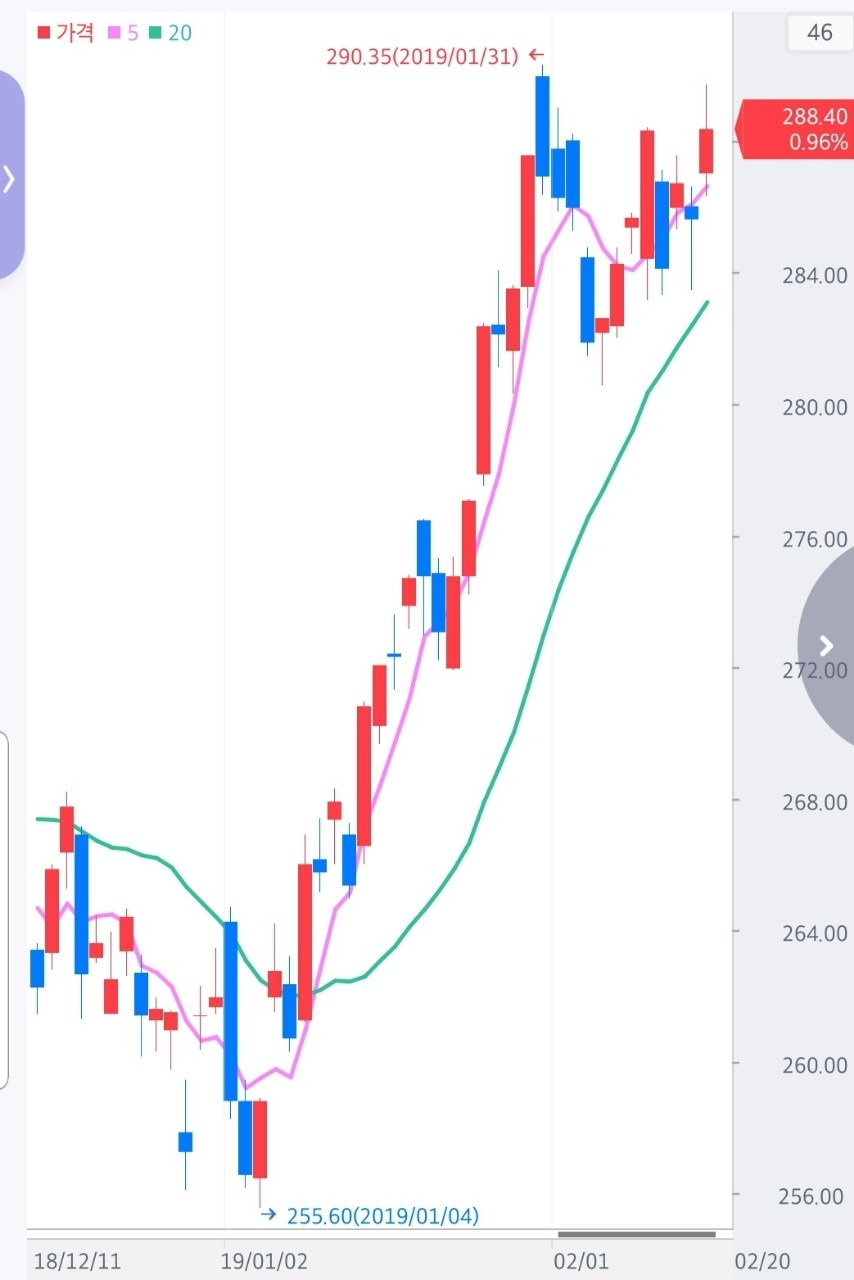Click the high marker 290.35(2019/01/31)
The image size is (854, 1280).
tap(422, 57)
